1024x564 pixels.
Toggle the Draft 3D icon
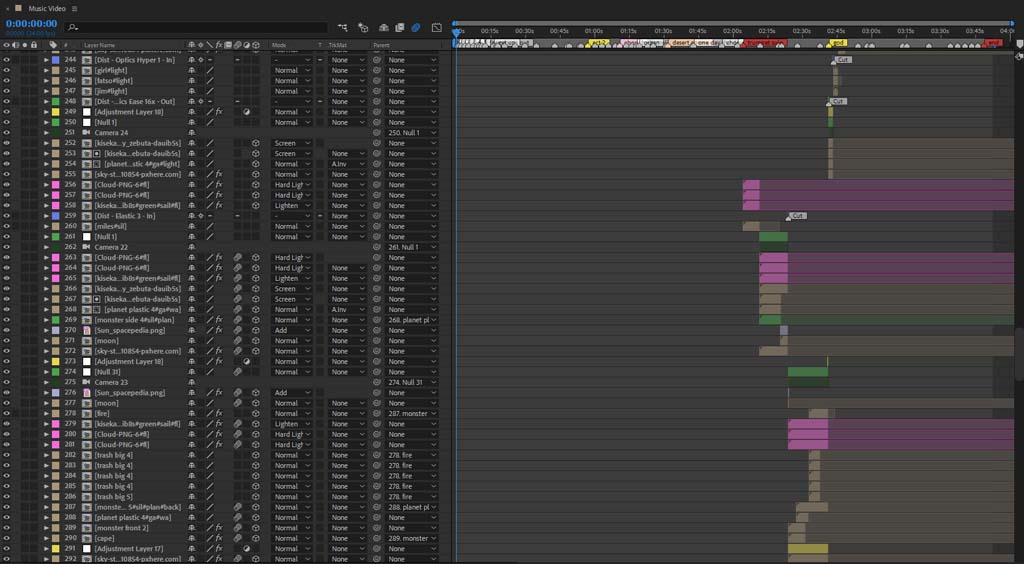click(x=363, y=27)
